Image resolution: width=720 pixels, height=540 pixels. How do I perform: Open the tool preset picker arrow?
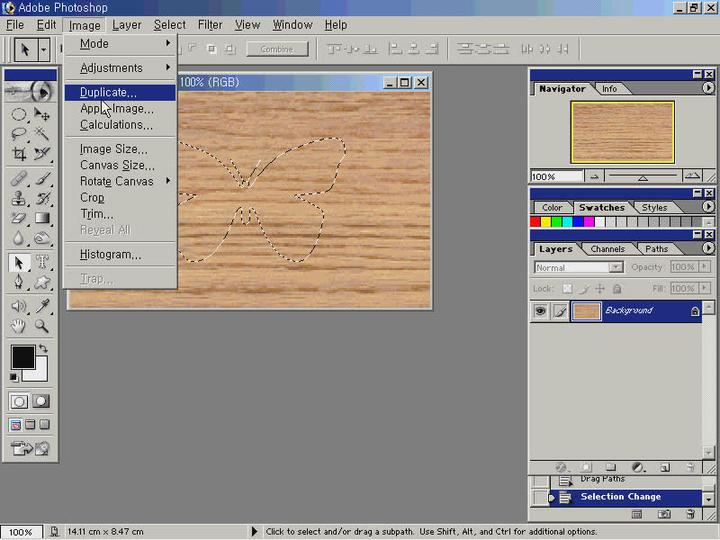[x=44, y=49]
